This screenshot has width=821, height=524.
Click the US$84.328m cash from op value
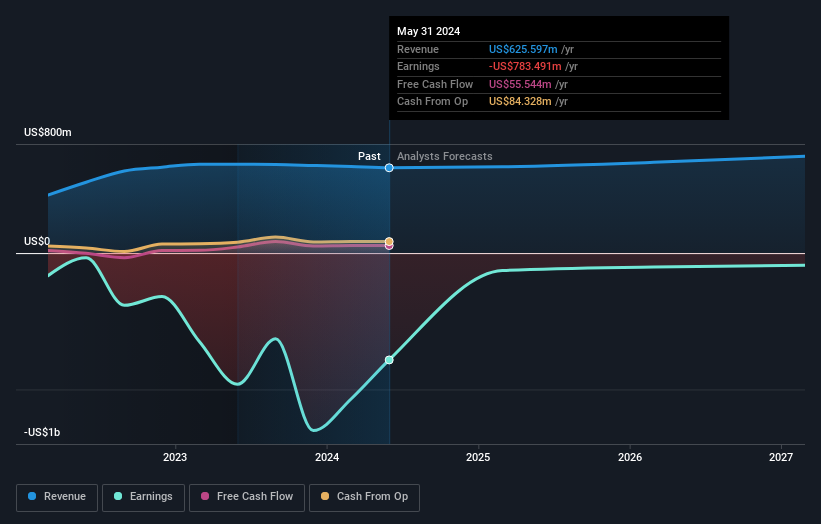(x=520, y=102)
